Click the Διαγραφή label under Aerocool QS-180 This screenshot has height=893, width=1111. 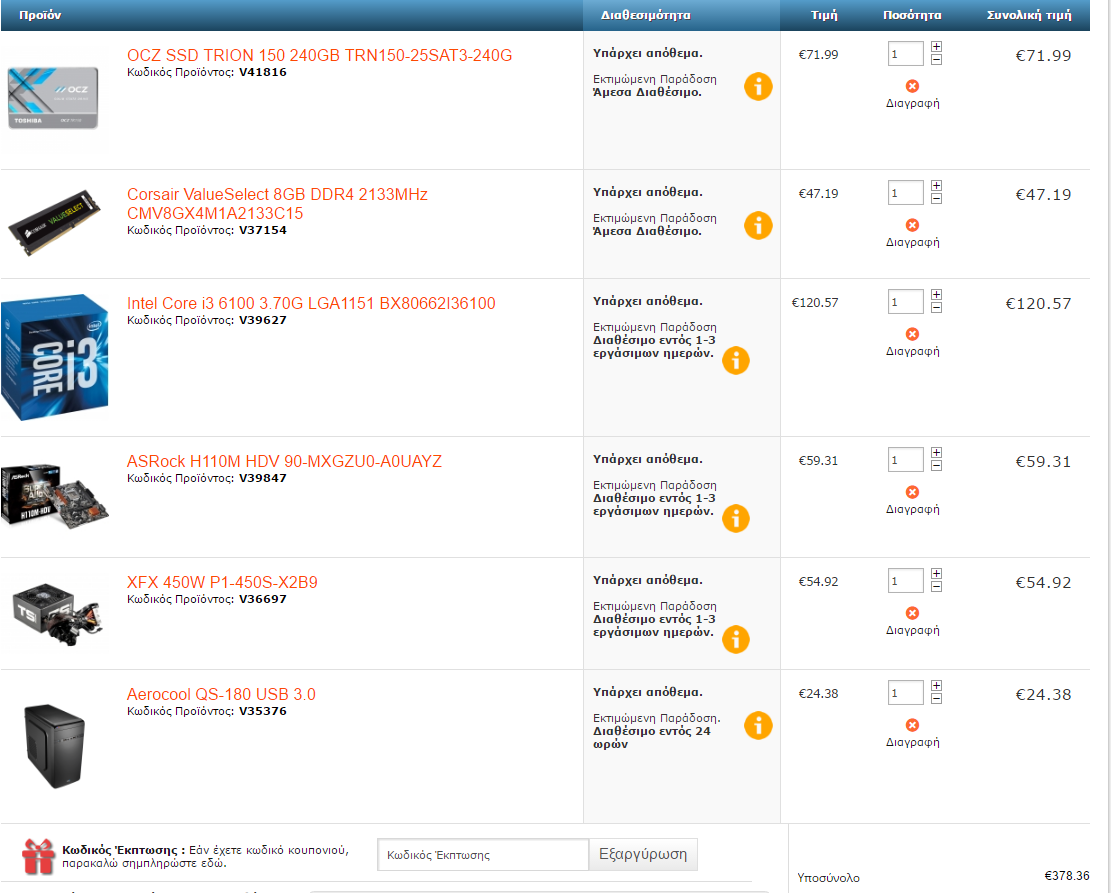[x=913, y=743]
